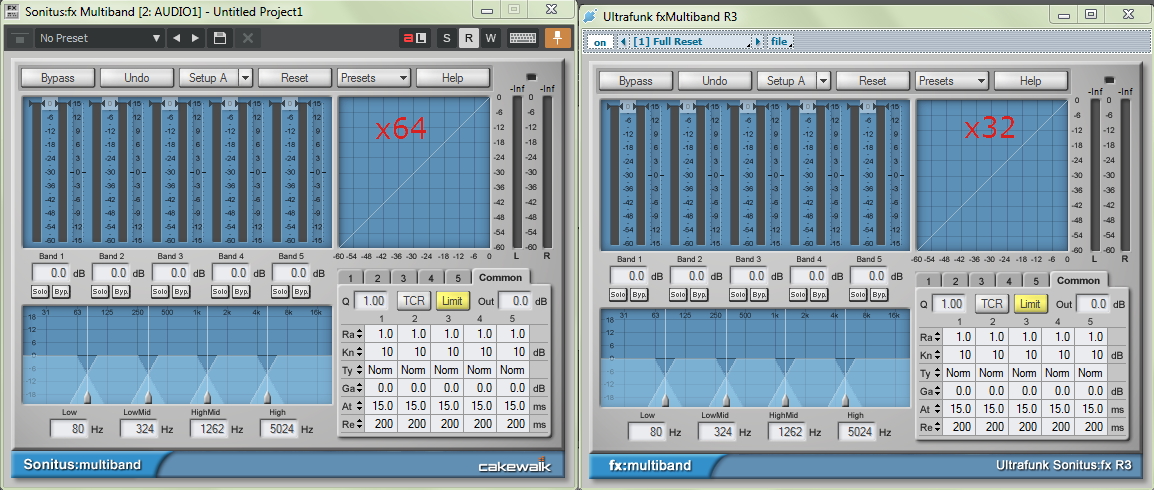Select tab 1 in Sonitus window

point(350,278)
